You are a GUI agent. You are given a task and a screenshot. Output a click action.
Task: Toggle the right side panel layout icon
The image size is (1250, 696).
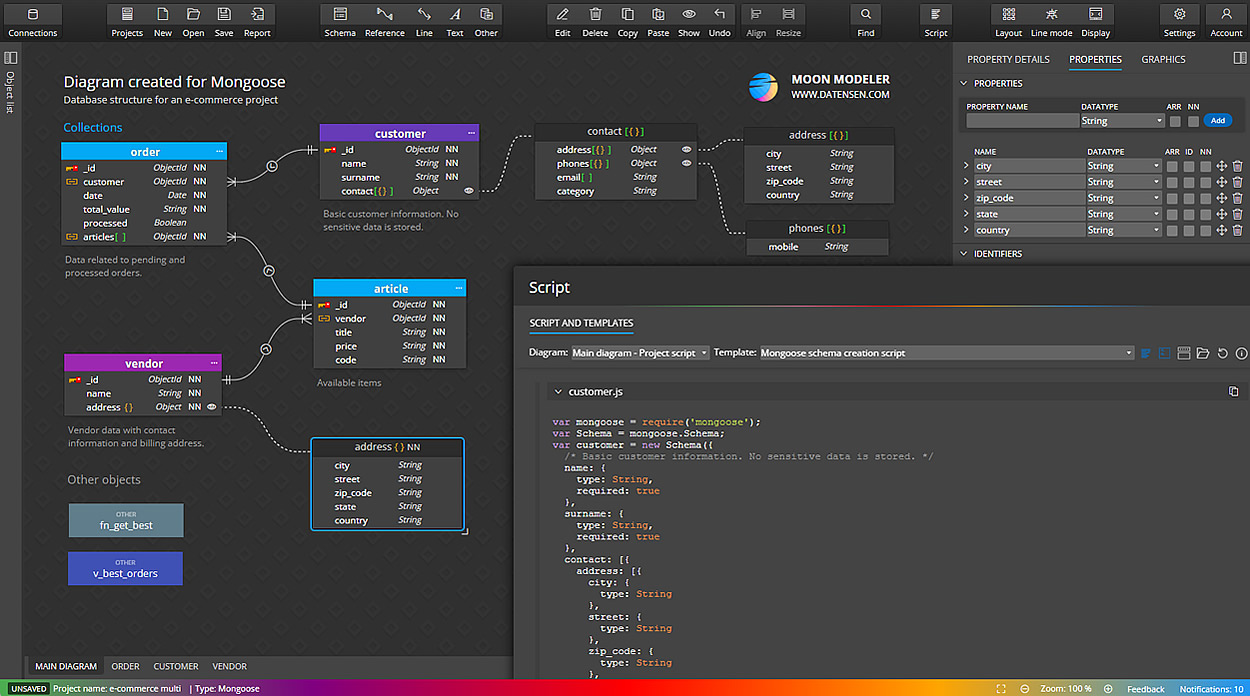point(1240,59)
